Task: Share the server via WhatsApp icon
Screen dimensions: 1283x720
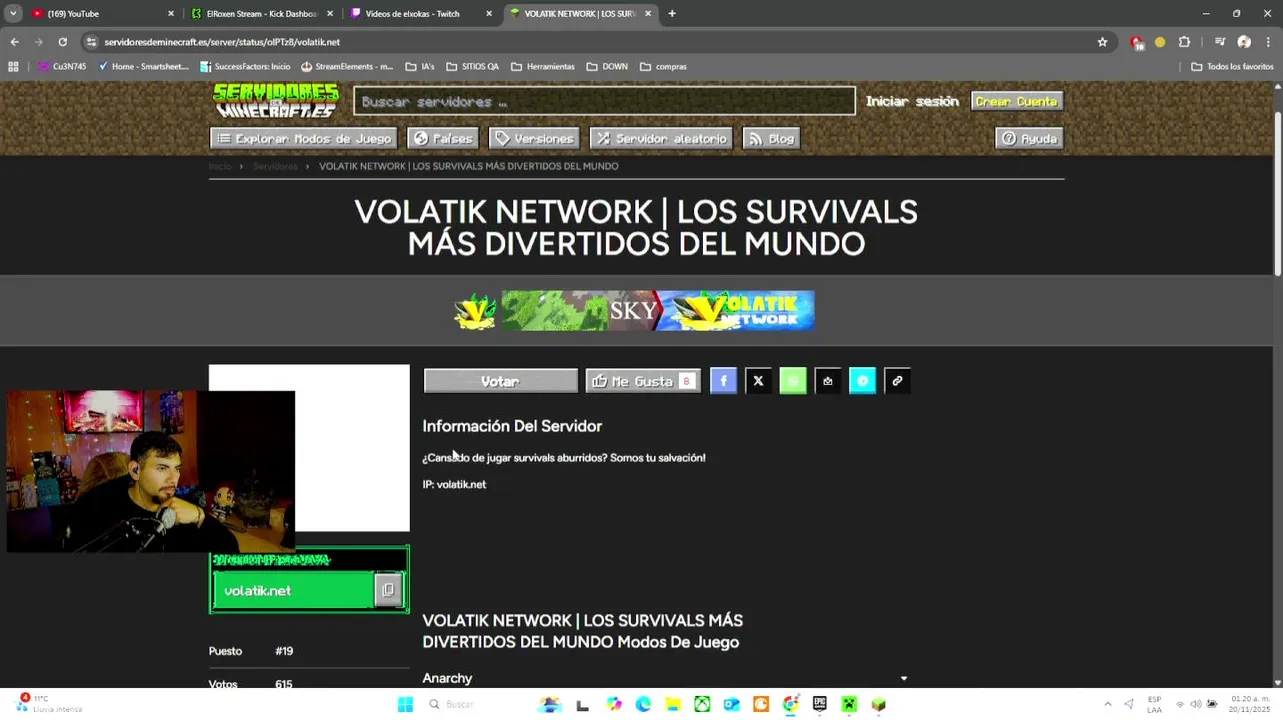Action: click(x=793, y=381)
